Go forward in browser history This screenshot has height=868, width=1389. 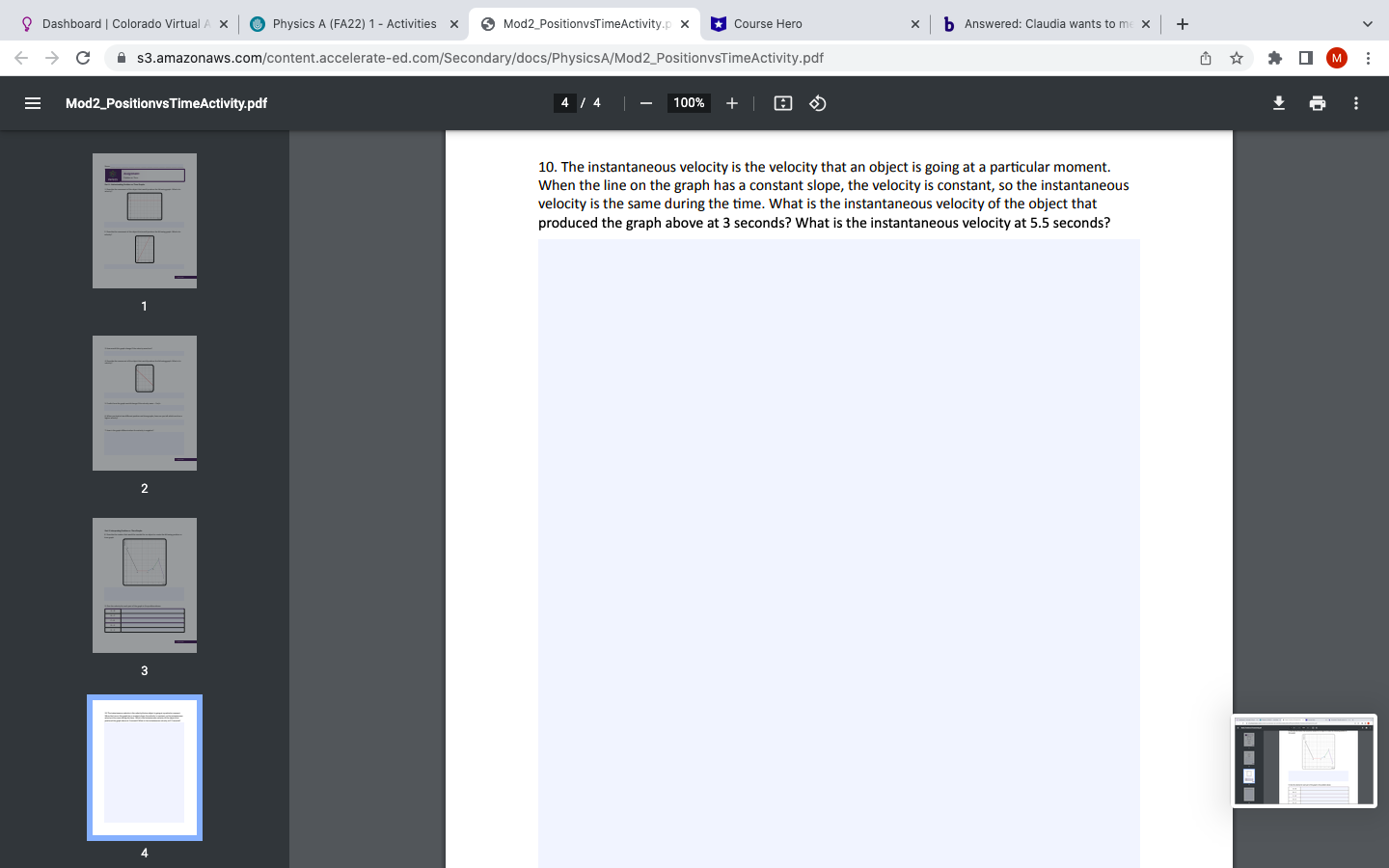(x=52, y=58)
